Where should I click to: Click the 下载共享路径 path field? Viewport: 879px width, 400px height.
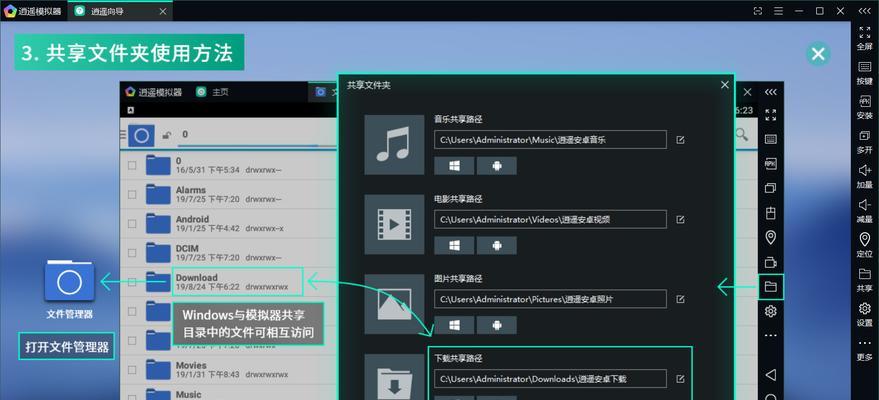[x=550, y=378]
